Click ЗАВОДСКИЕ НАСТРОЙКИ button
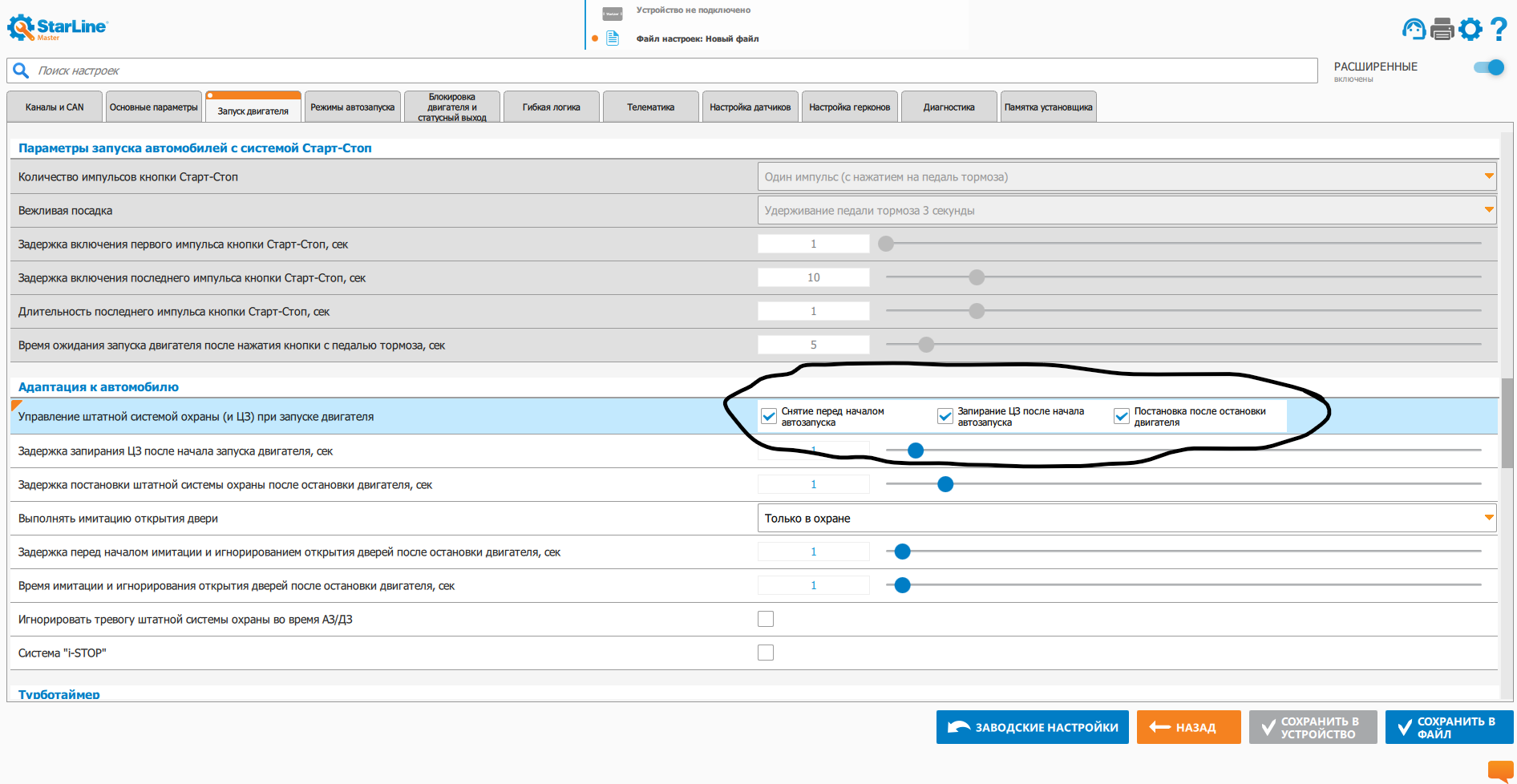The image size is (1517, 784). click(1033, 727)
